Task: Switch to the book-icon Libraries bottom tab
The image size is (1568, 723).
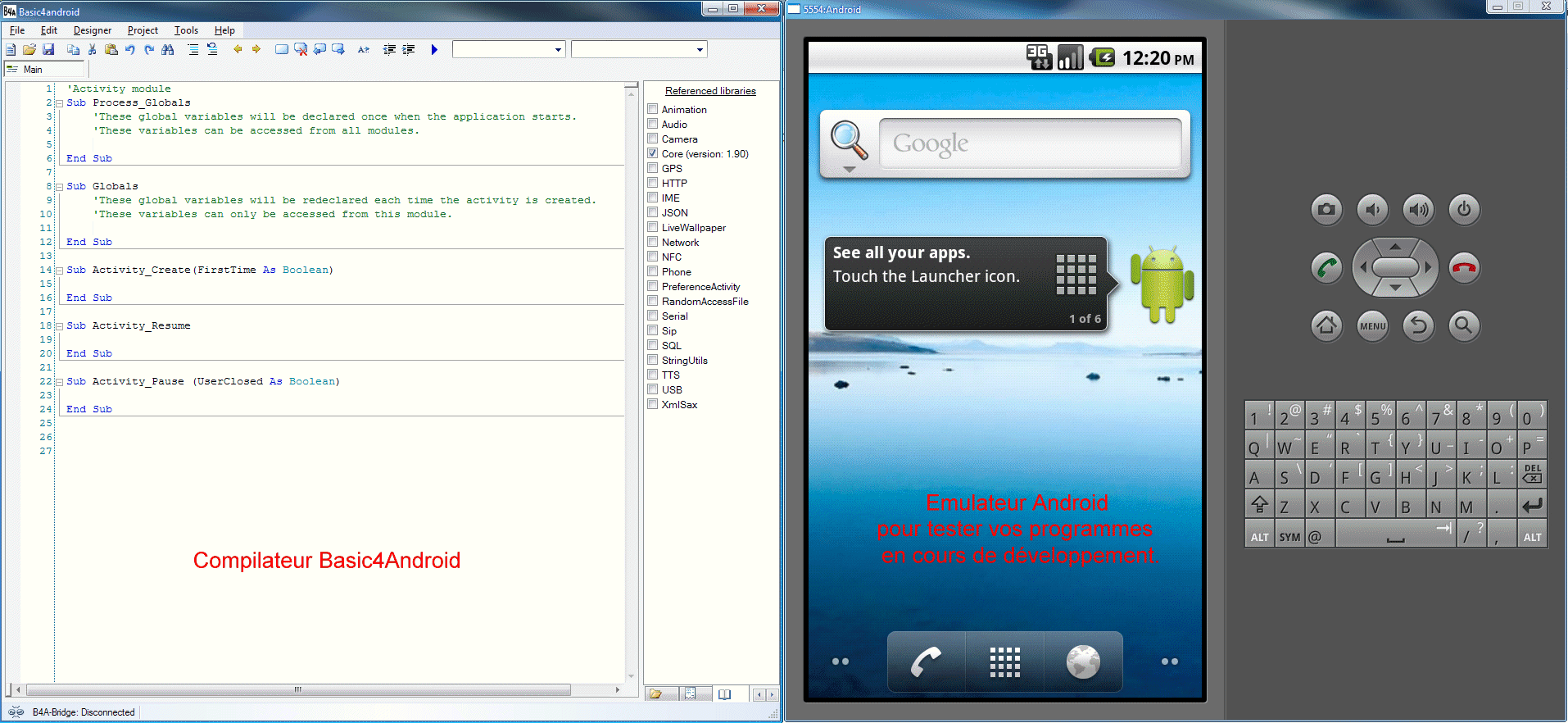Action: pos(724,694)
